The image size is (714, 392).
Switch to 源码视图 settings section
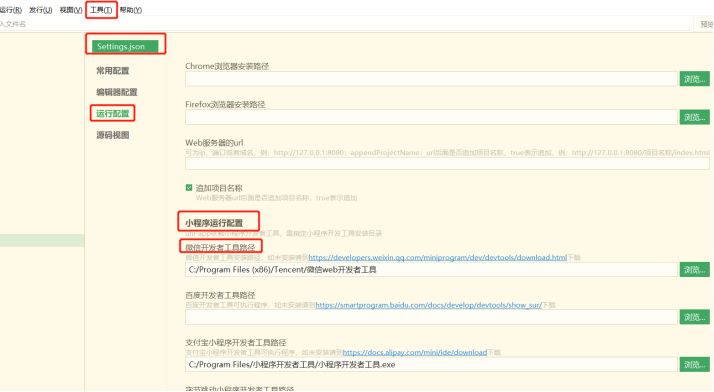pos(112,135)
